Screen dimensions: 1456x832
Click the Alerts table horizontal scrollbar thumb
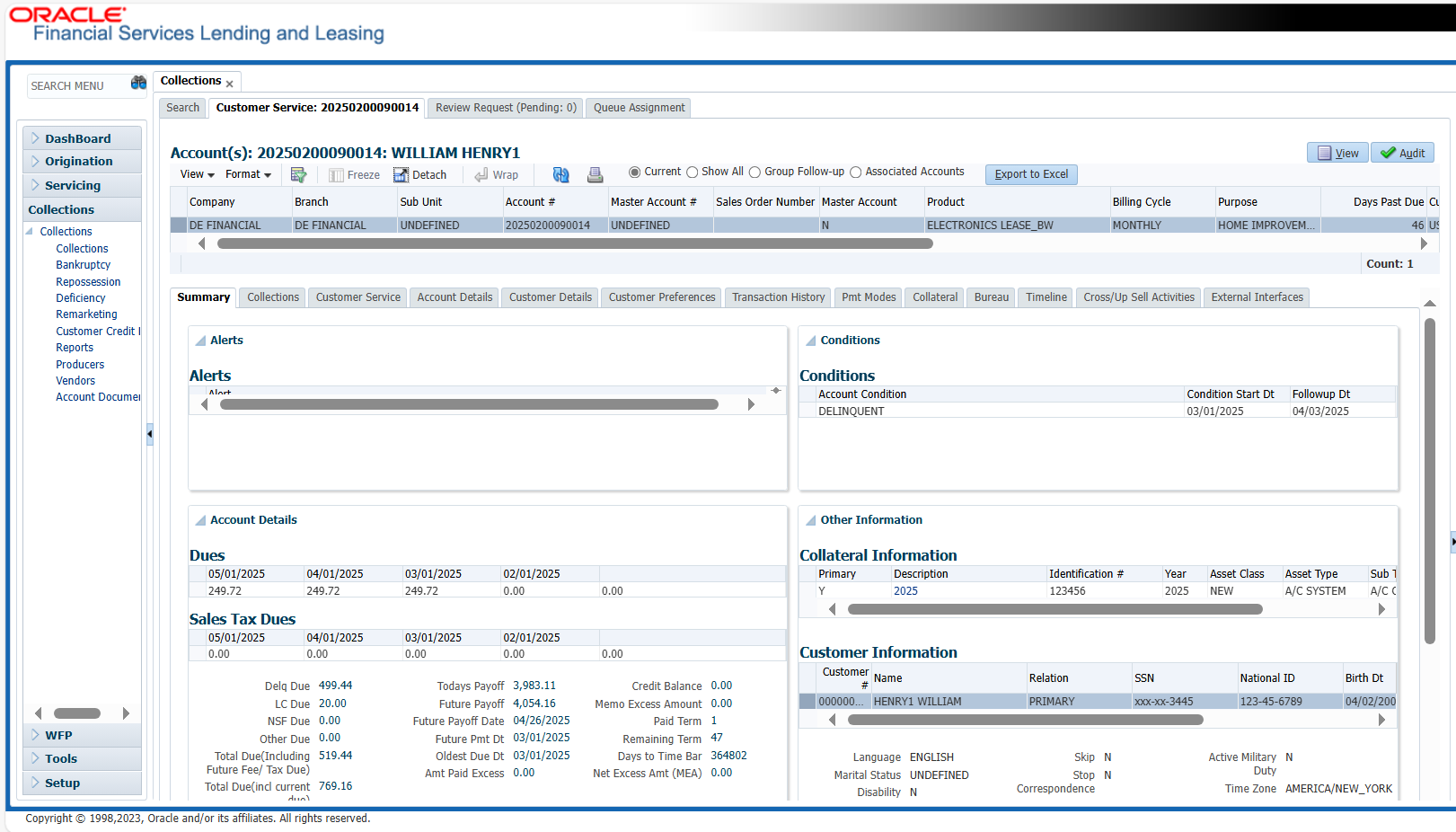469,404
